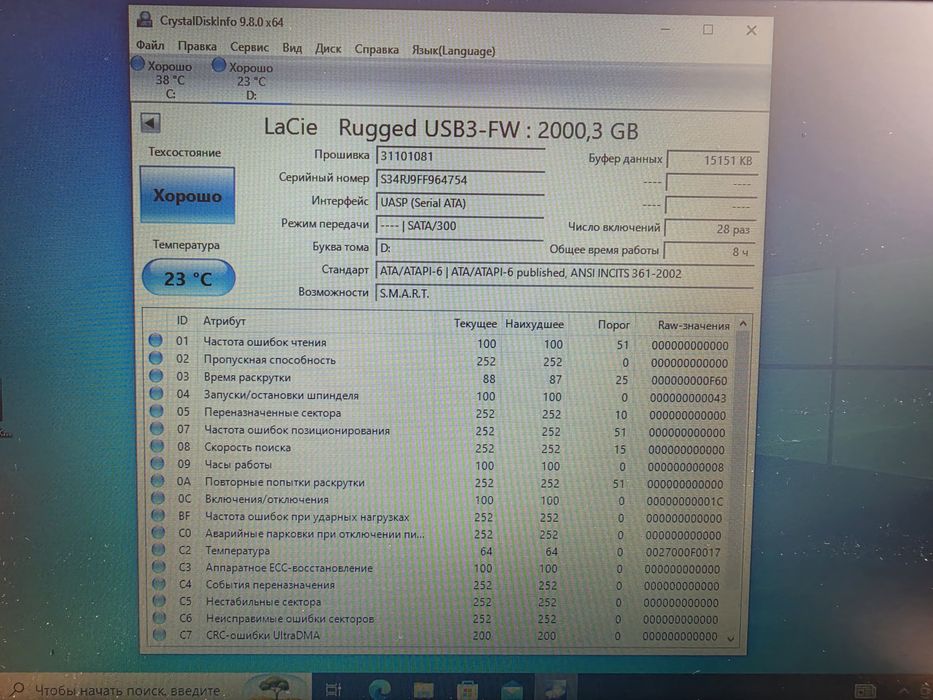This screenshot has height=700, width=933.
Task: Click the previous disk arrow button
Action: [151, 123]
